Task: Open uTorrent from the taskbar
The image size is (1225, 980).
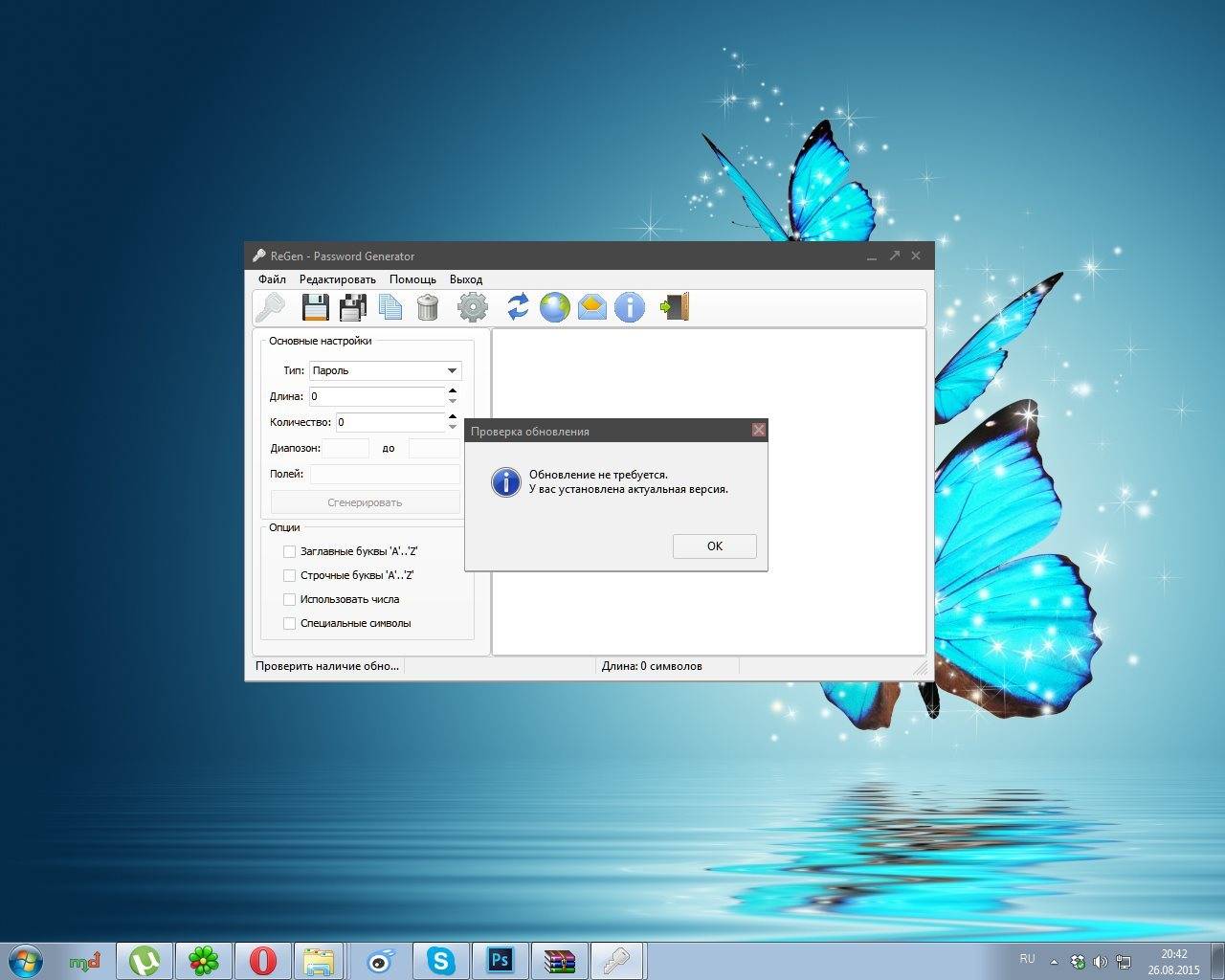Action: click(x=145, y=961)
